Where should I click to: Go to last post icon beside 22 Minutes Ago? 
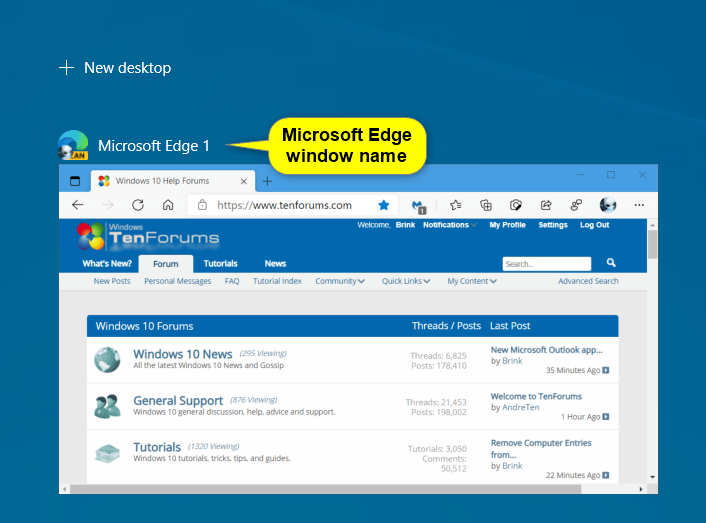click(606, 475)
